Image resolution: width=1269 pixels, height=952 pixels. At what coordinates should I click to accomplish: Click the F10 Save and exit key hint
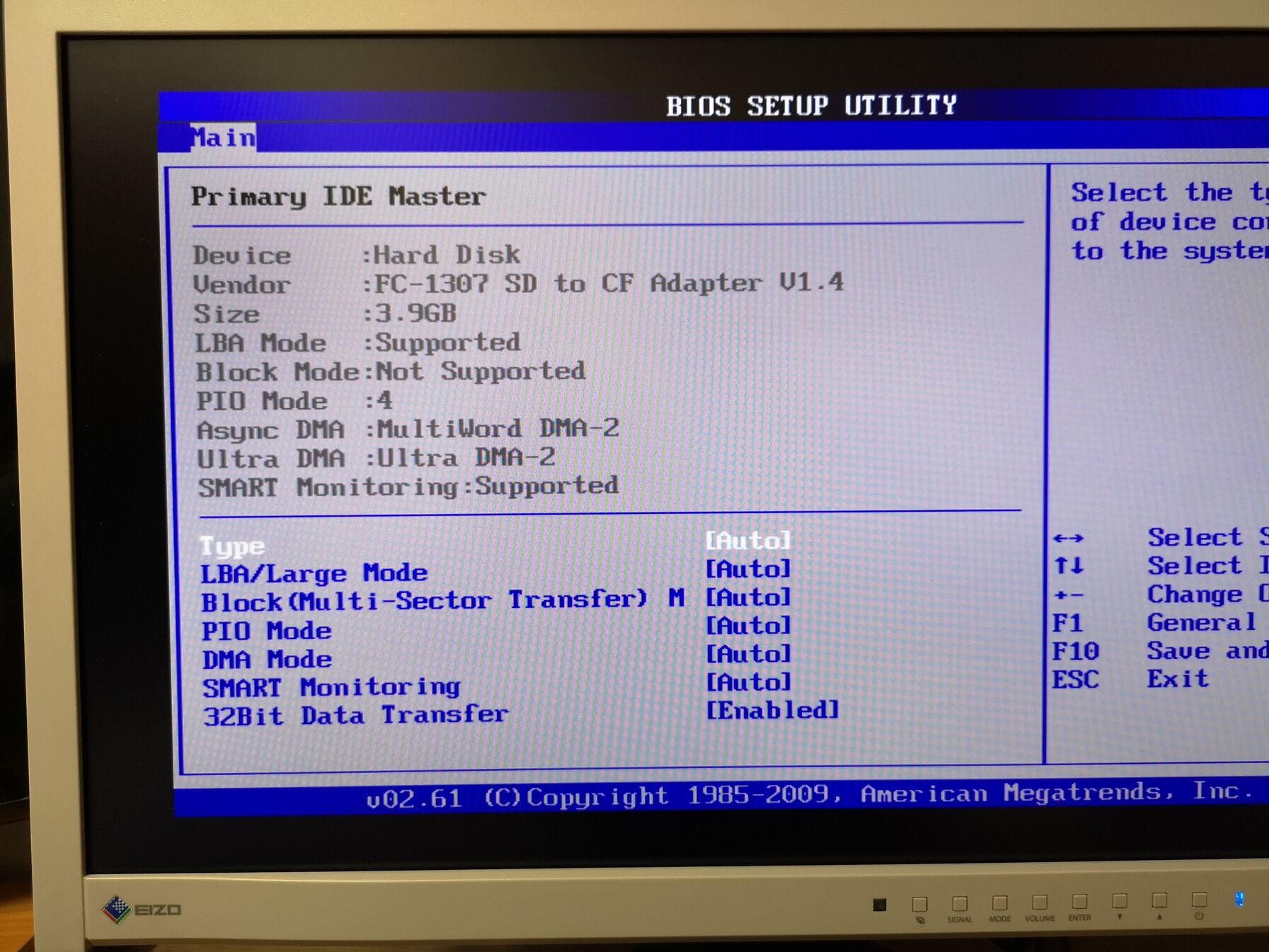(1160, 651)
